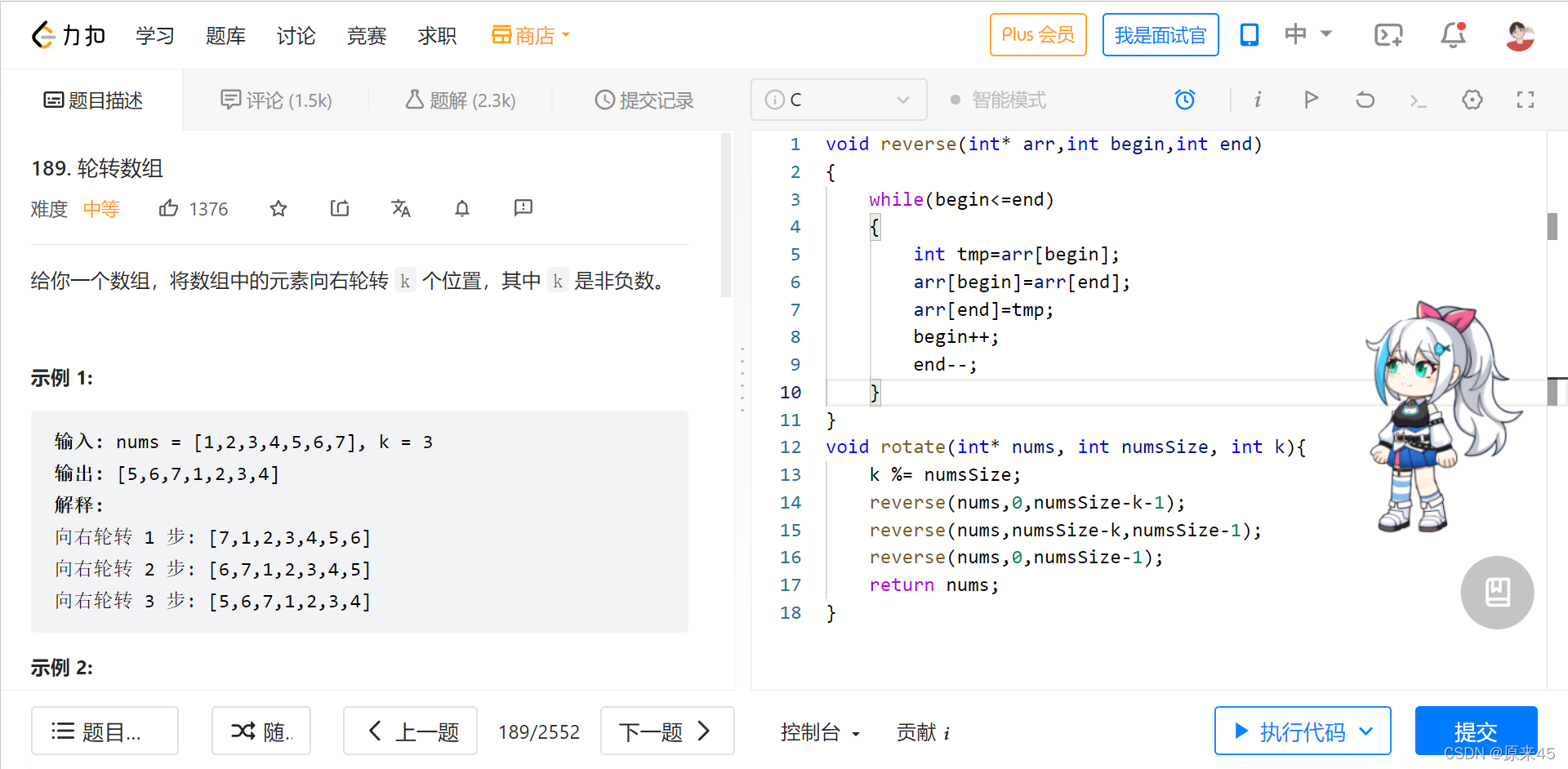Image resolution: width=1568 pixels, height=769 pixels.
Task: Open the 题库 menu in the top bar
Action: [225, 35]
